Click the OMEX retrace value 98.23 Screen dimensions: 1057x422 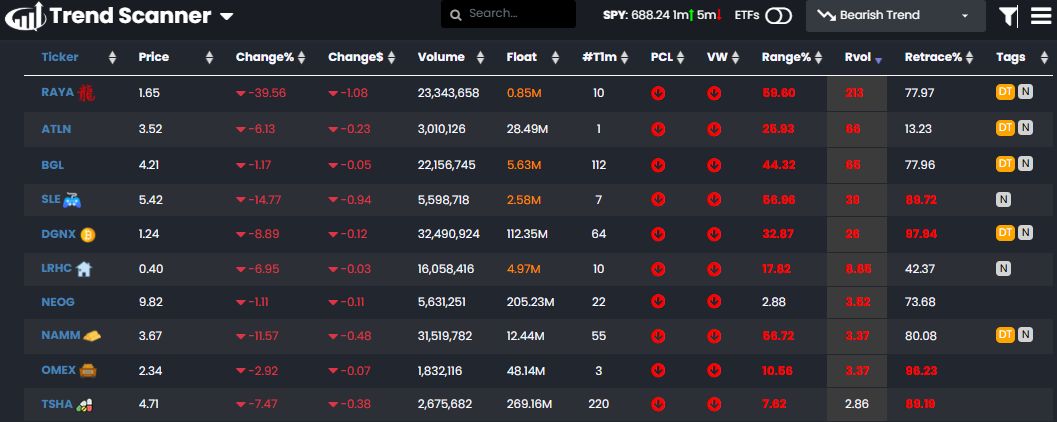coord(921,371)
